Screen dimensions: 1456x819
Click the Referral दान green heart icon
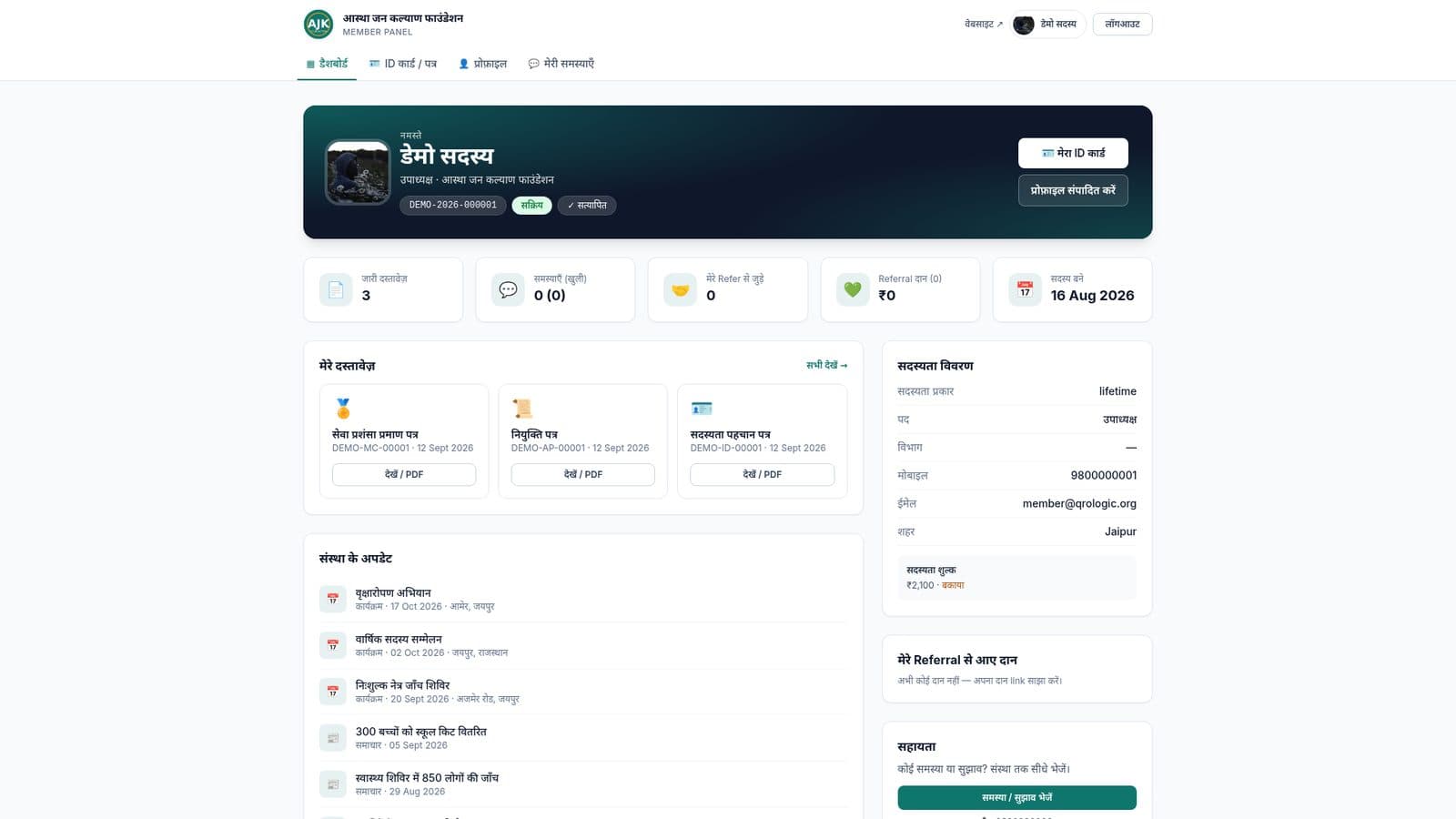[853, 289]
